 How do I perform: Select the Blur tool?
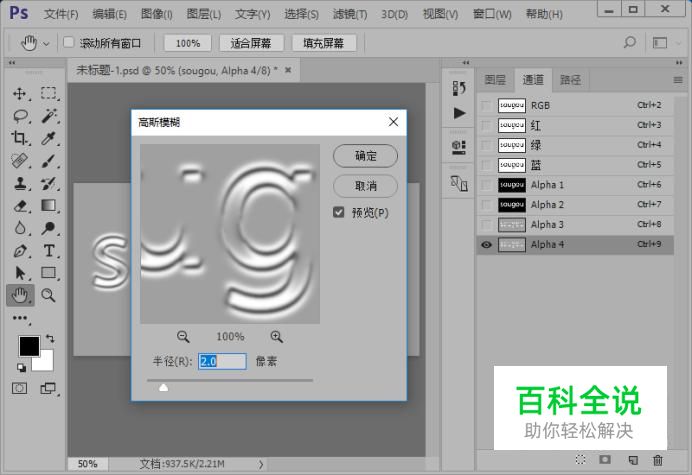click(20, 228)
